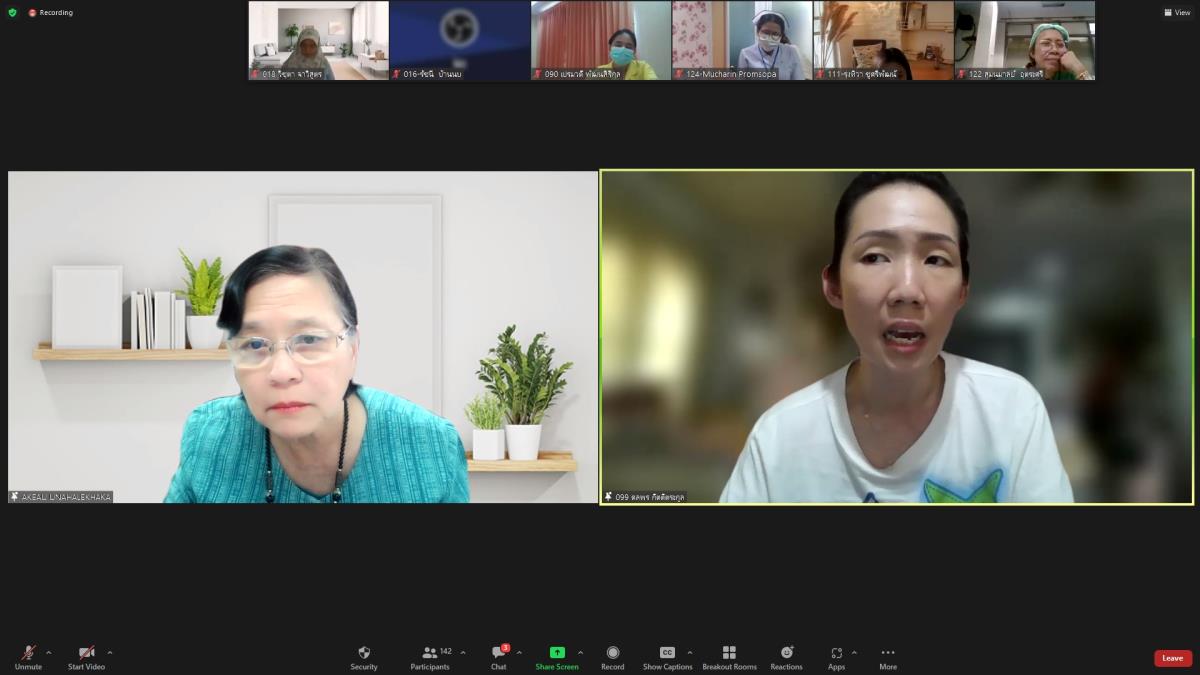Open Breakout Rooms

click(729, 657)
